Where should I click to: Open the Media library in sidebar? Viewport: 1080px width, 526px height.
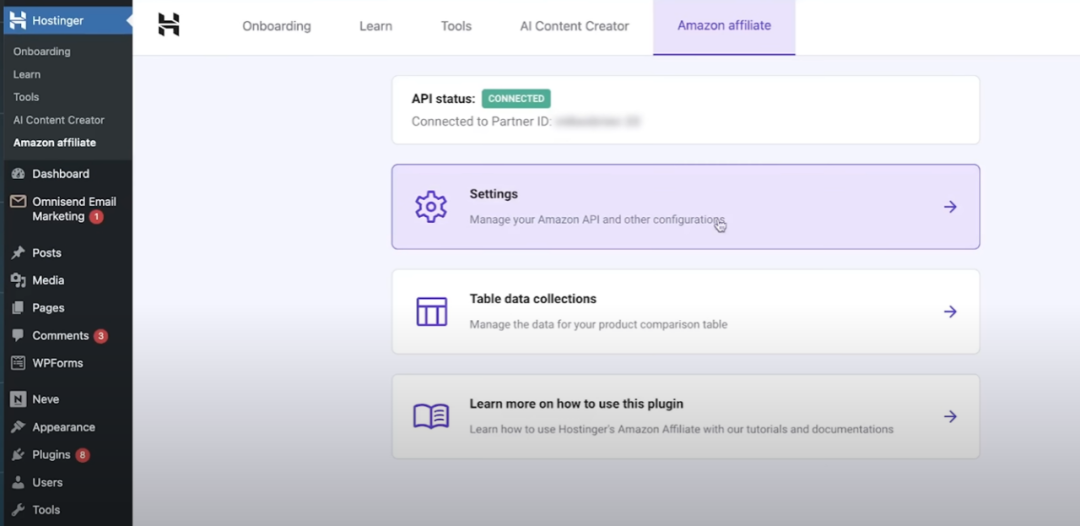48,281
